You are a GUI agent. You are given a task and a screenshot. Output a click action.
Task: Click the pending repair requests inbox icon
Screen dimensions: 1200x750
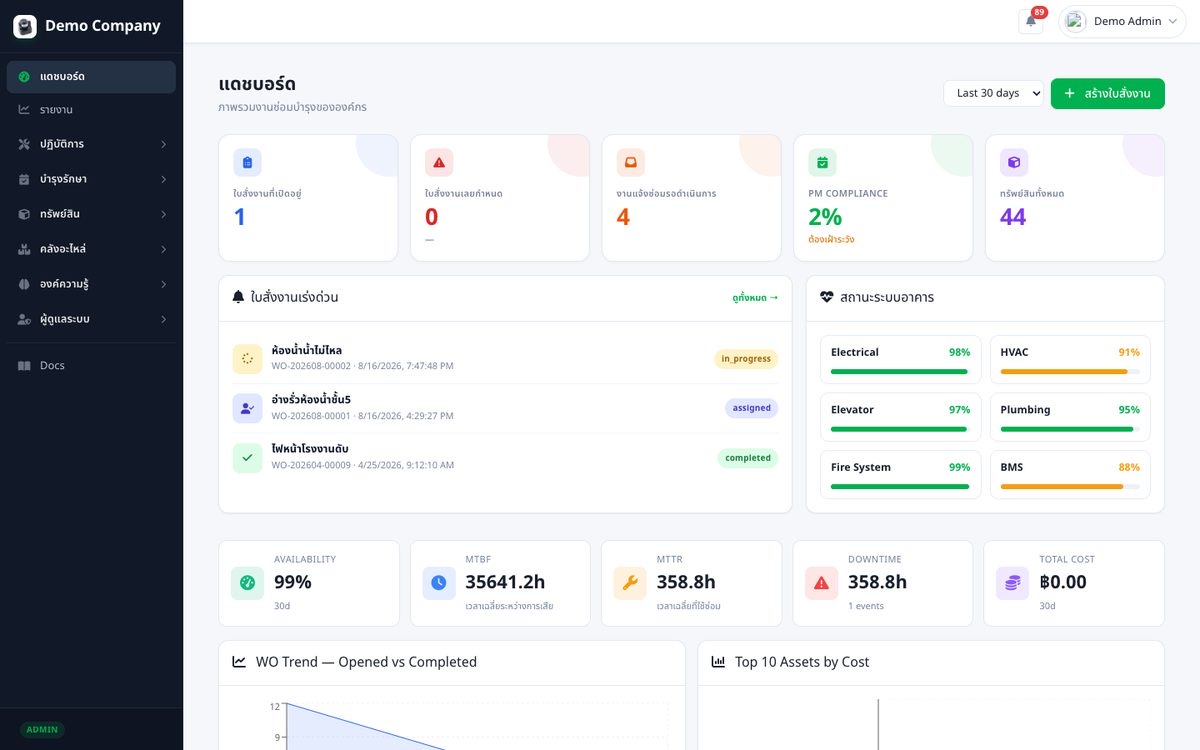pyautogui.click(x=631, y=162)
